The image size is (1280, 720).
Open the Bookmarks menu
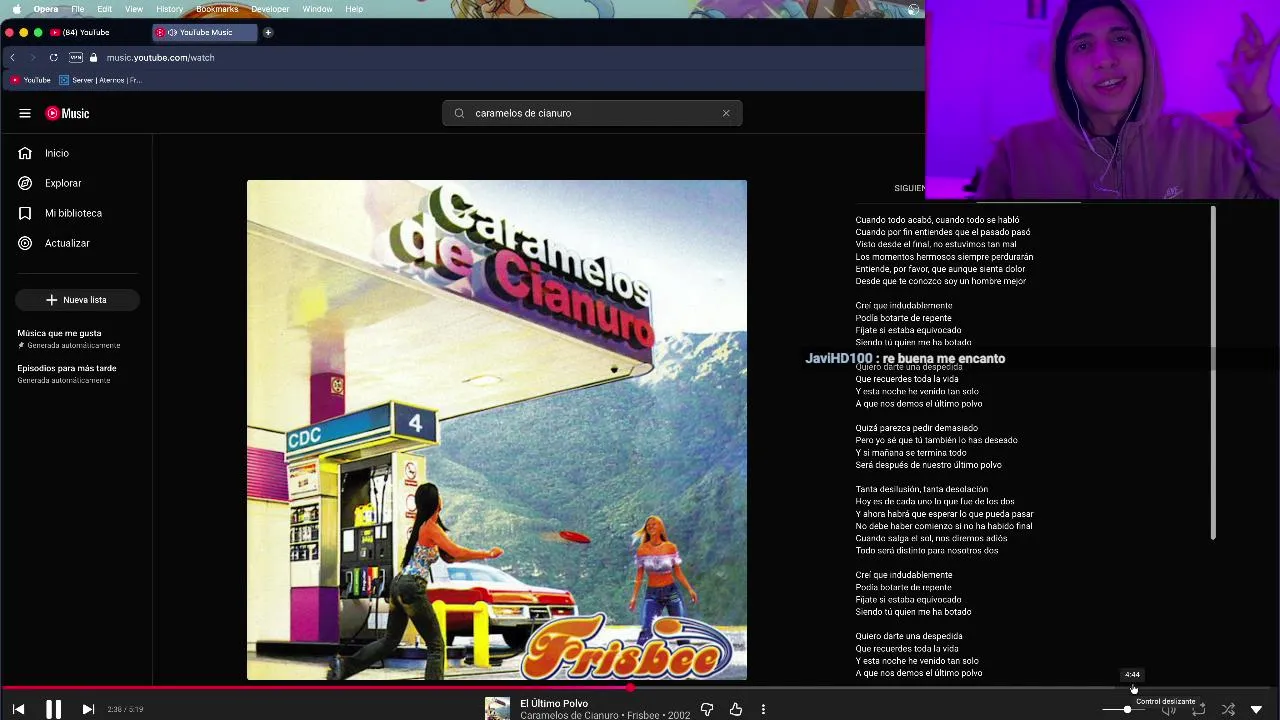tap(217, 9)
